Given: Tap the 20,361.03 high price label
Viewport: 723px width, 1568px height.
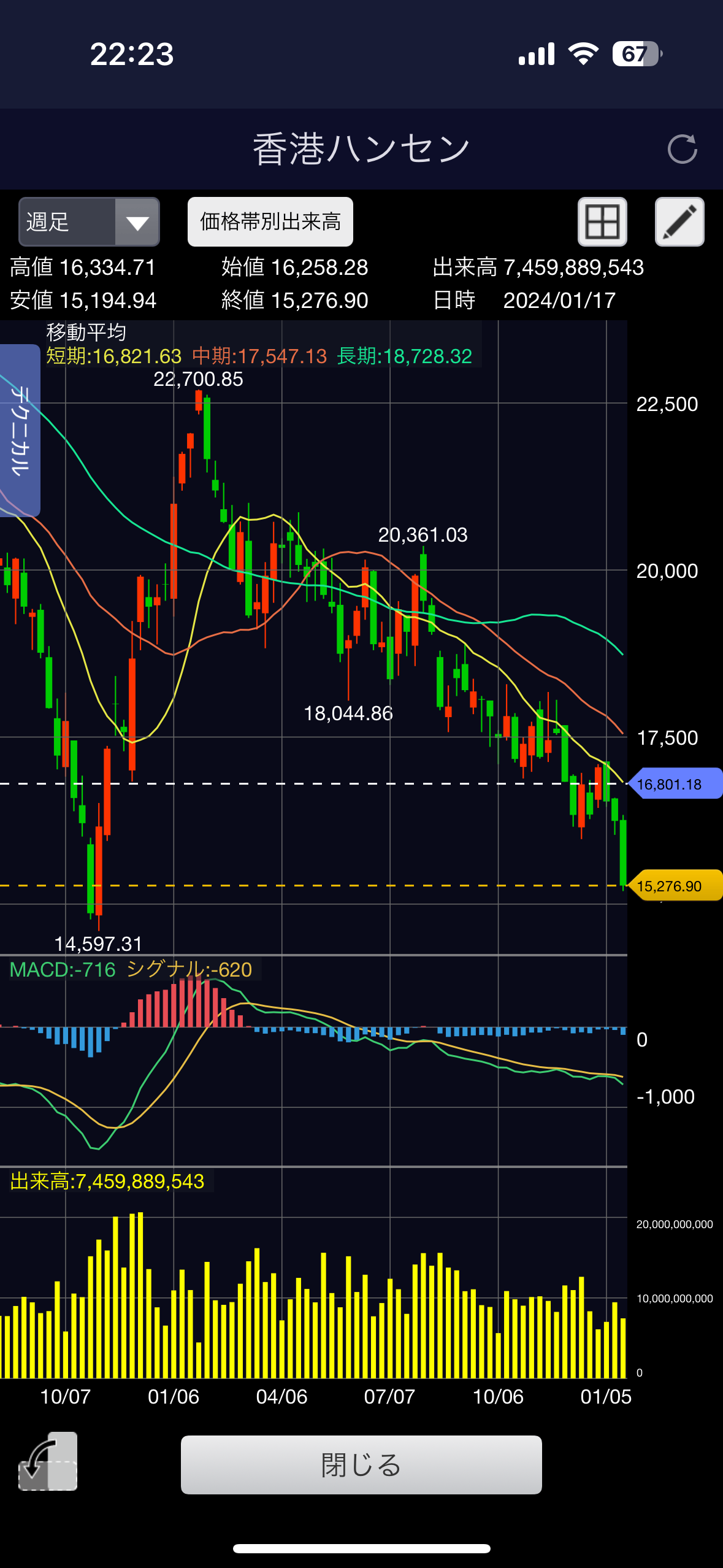Looking at the screenshot, I should click(x=423, y=535).
